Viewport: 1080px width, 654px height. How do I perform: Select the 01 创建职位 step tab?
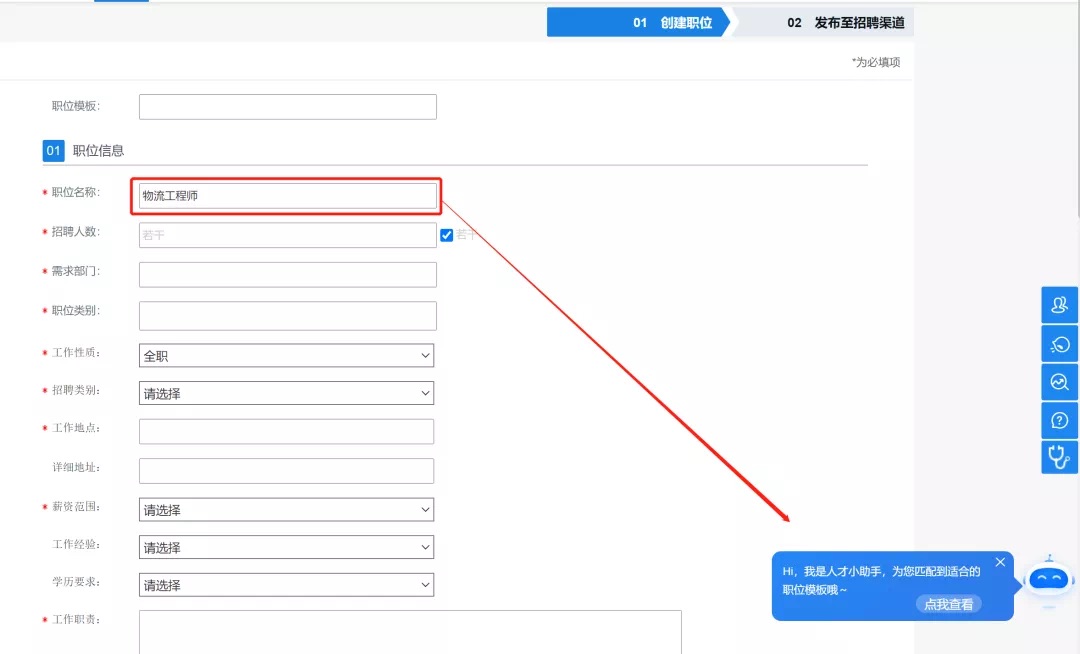638,22
